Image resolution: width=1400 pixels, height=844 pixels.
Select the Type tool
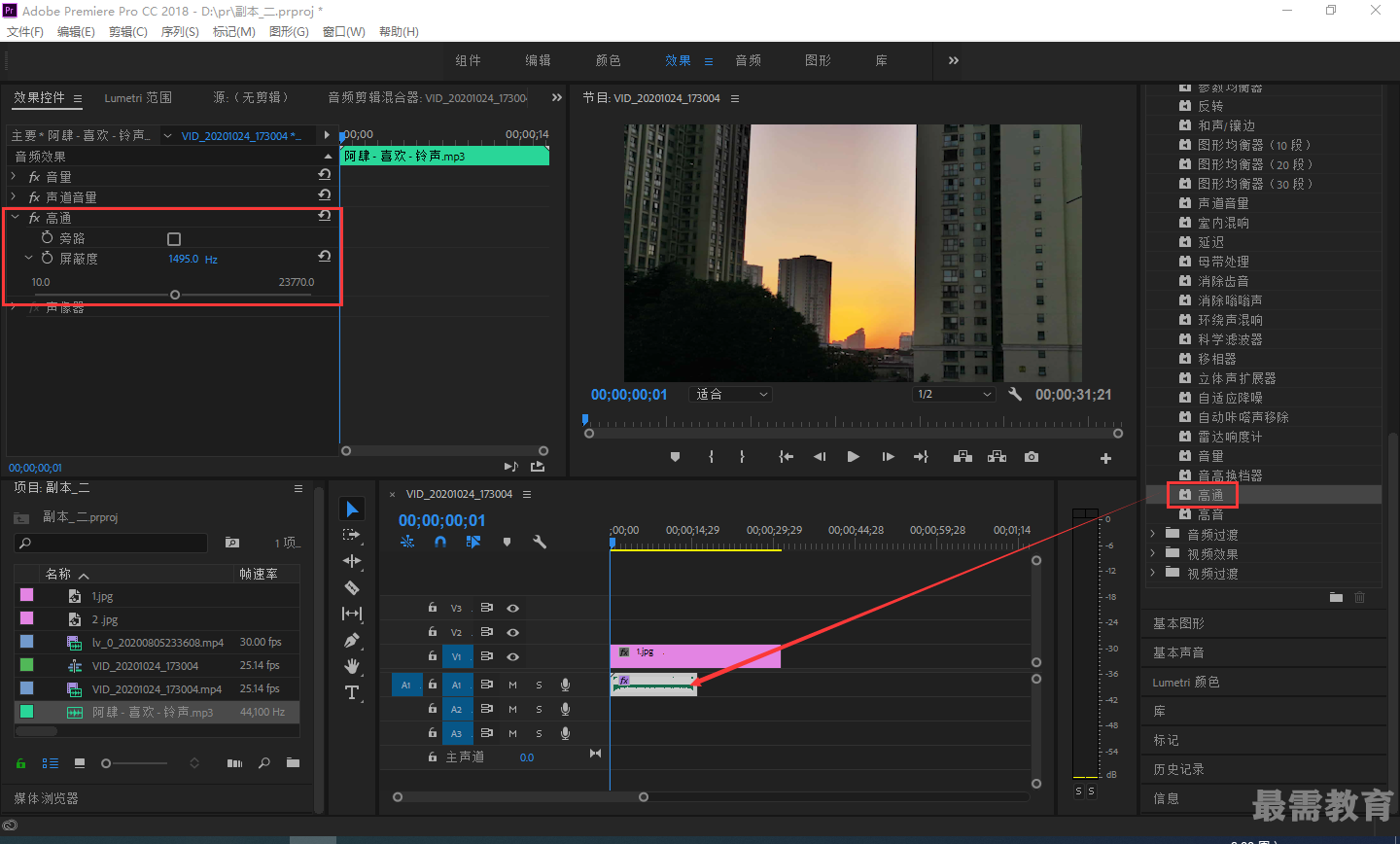coord(352,692)
